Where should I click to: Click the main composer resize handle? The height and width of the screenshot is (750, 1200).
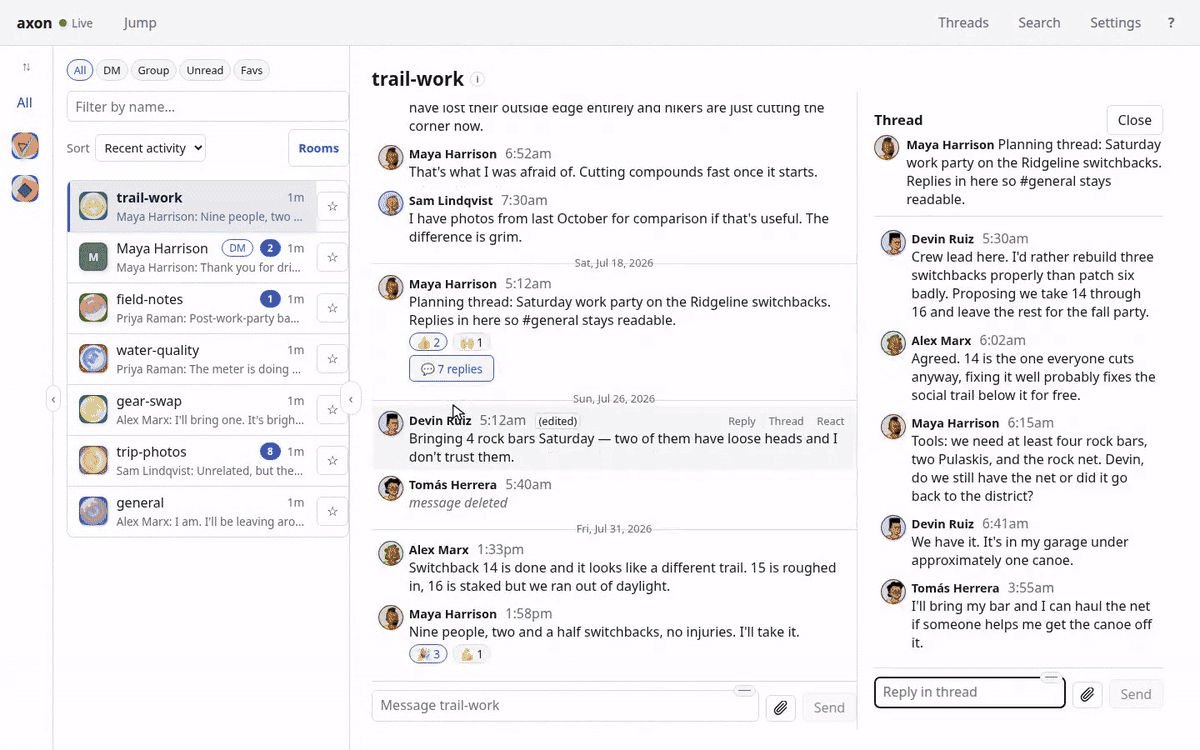(743, 691)
